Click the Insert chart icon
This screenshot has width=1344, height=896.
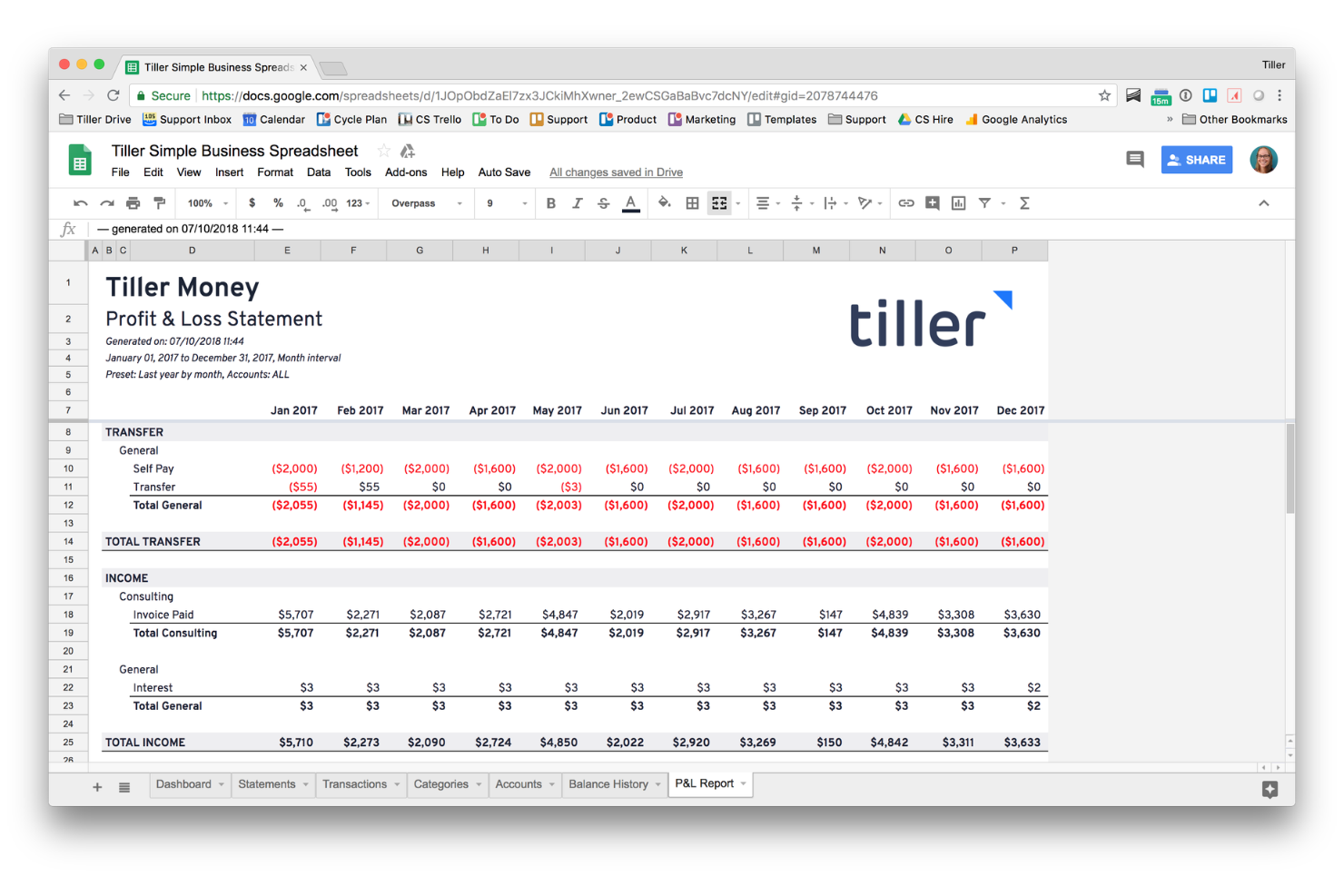coord(958,203)
